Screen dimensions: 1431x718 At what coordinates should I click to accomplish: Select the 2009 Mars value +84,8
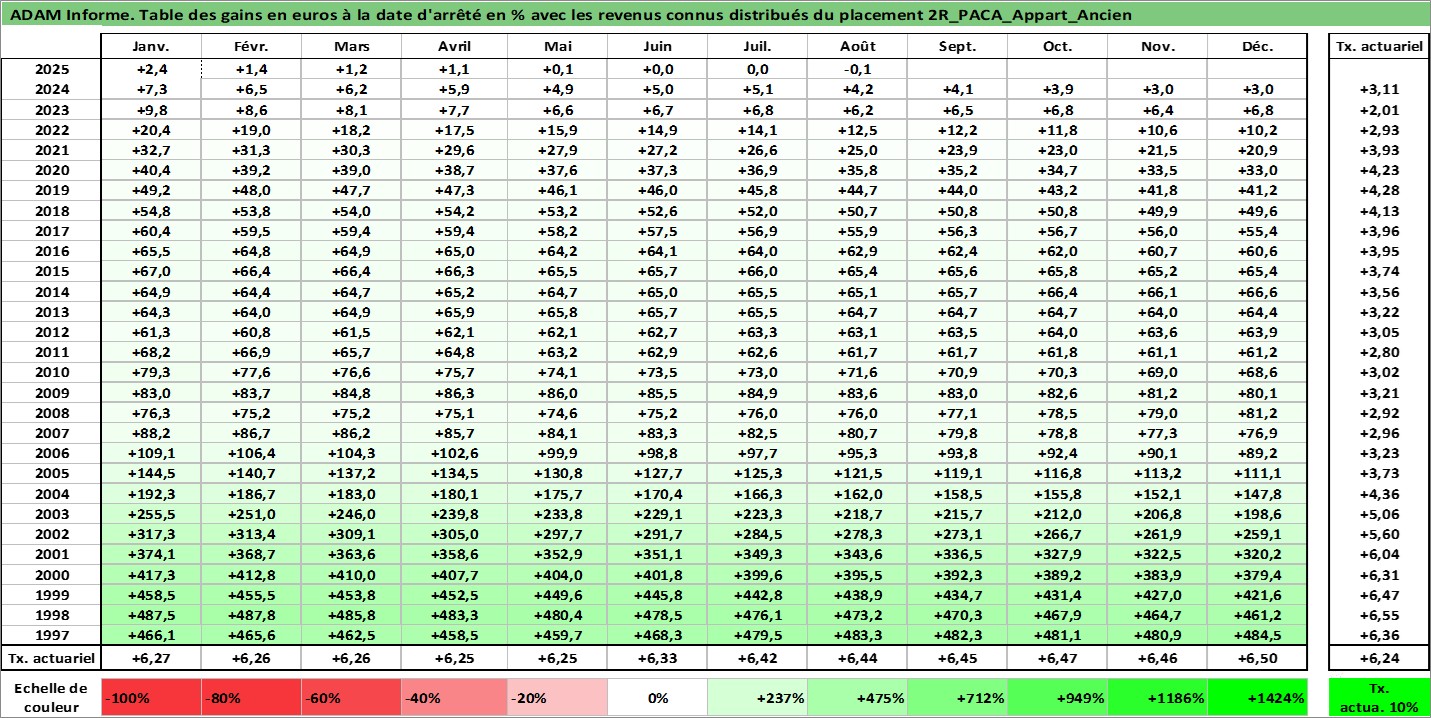click(351, 393)
